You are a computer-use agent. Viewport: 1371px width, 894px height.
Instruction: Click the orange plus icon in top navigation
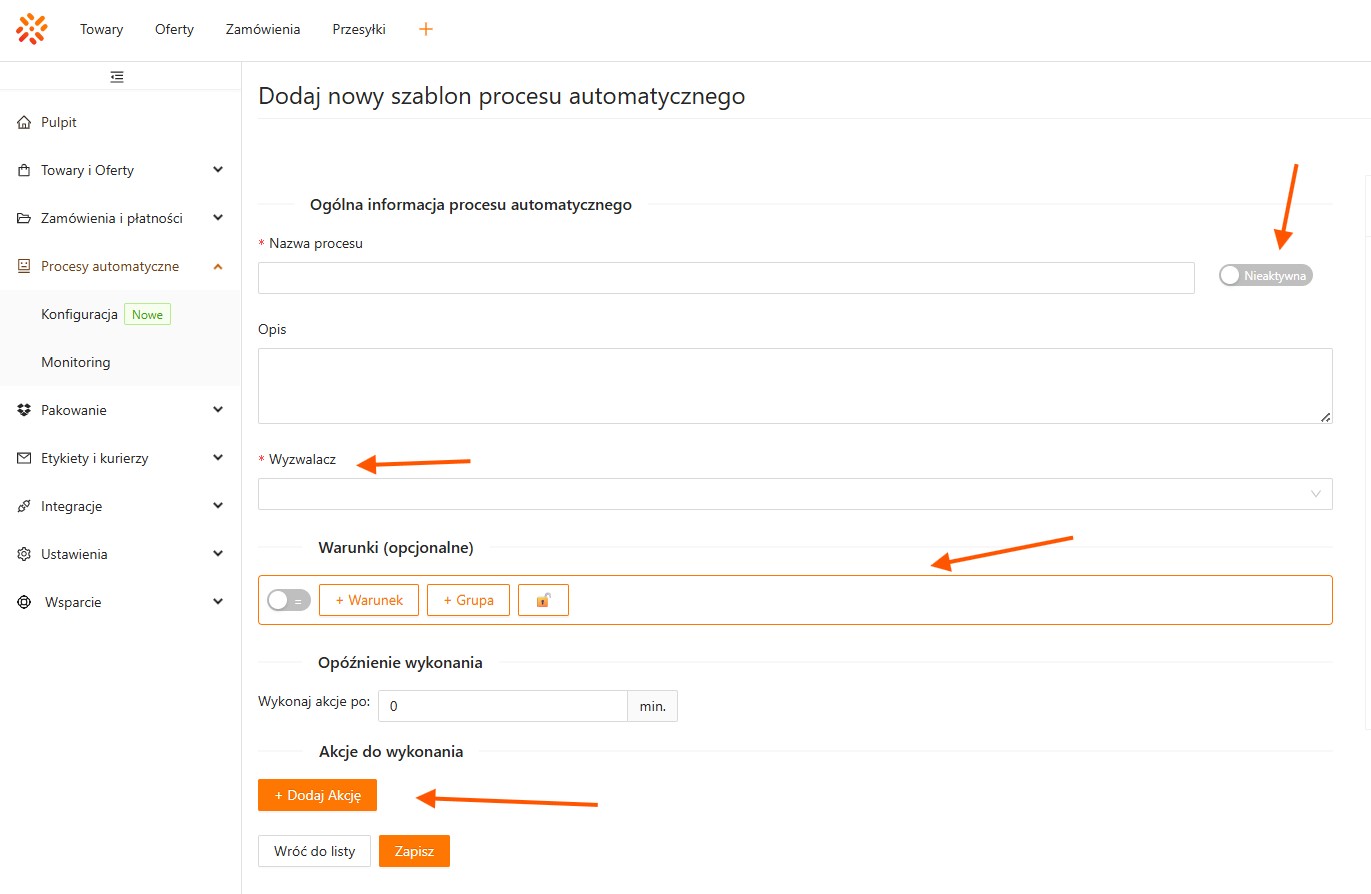pos(426,29)
